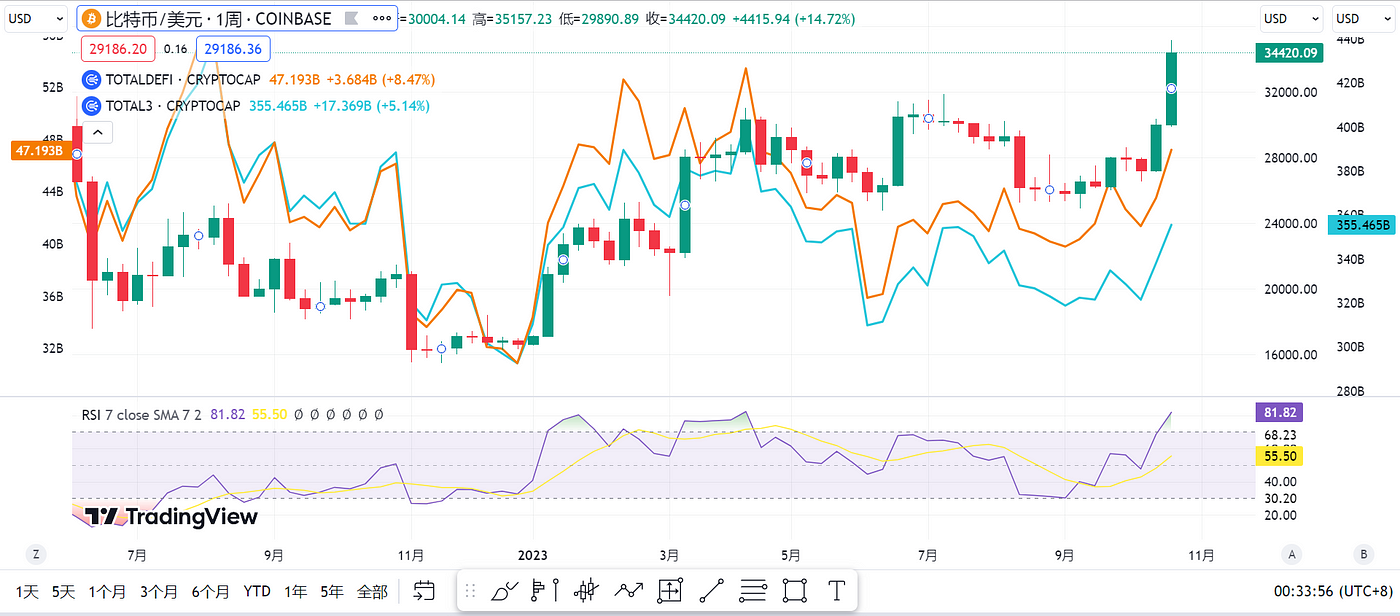
Task: Click the B scale button
Action: 1363,554
